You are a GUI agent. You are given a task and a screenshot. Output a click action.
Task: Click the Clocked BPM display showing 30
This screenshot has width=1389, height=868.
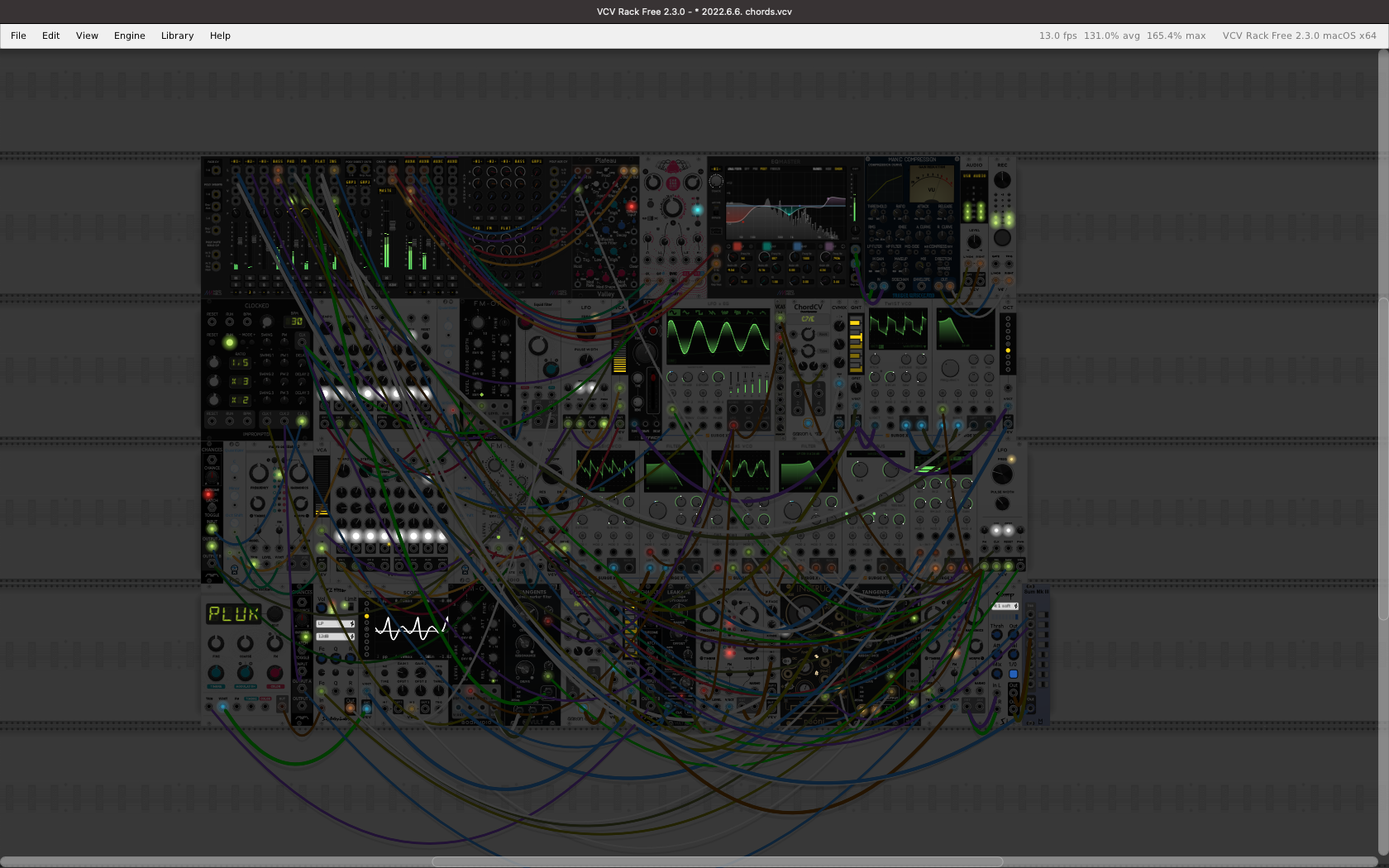(x=295, y=322)
